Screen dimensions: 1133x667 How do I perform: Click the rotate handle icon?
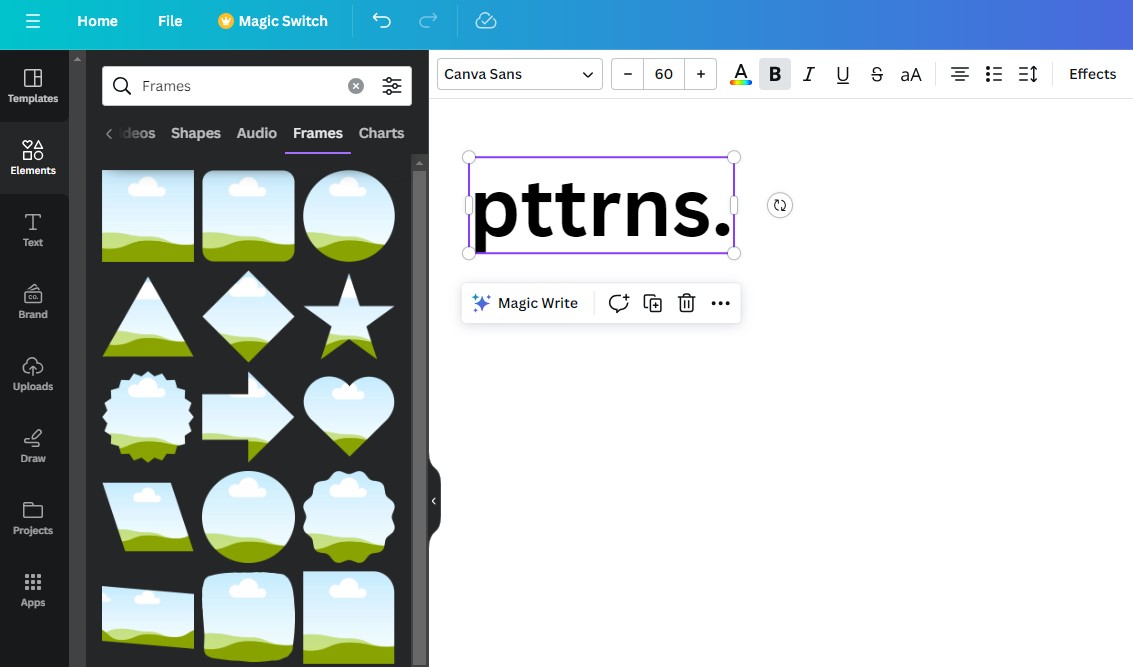pos(780,205)
